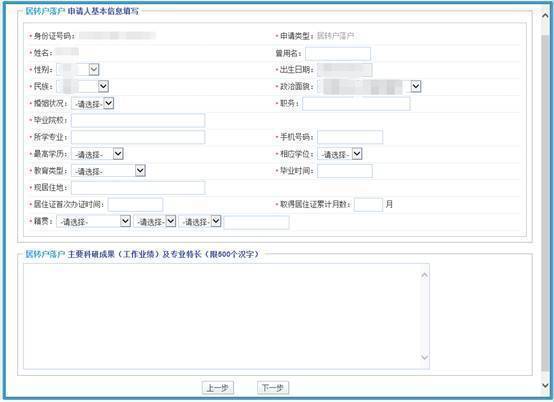
Task: Open the third 籍贯 dropdown
Action: point(200,221)
